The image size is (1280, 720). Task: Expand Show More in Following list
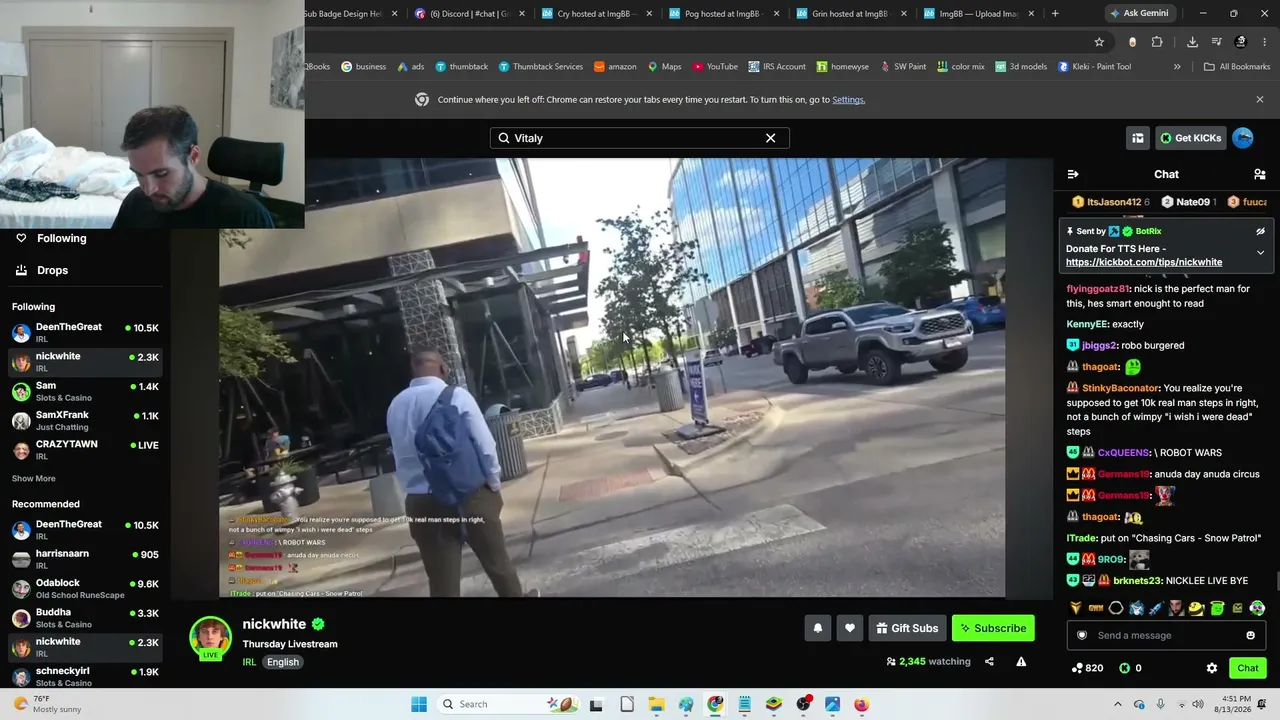point(34,479)
